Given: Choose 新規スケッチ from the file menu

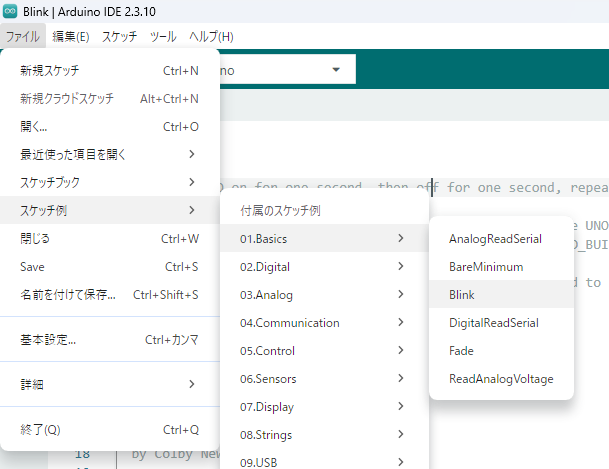Looking at the screenshot, I should [110, 71].
